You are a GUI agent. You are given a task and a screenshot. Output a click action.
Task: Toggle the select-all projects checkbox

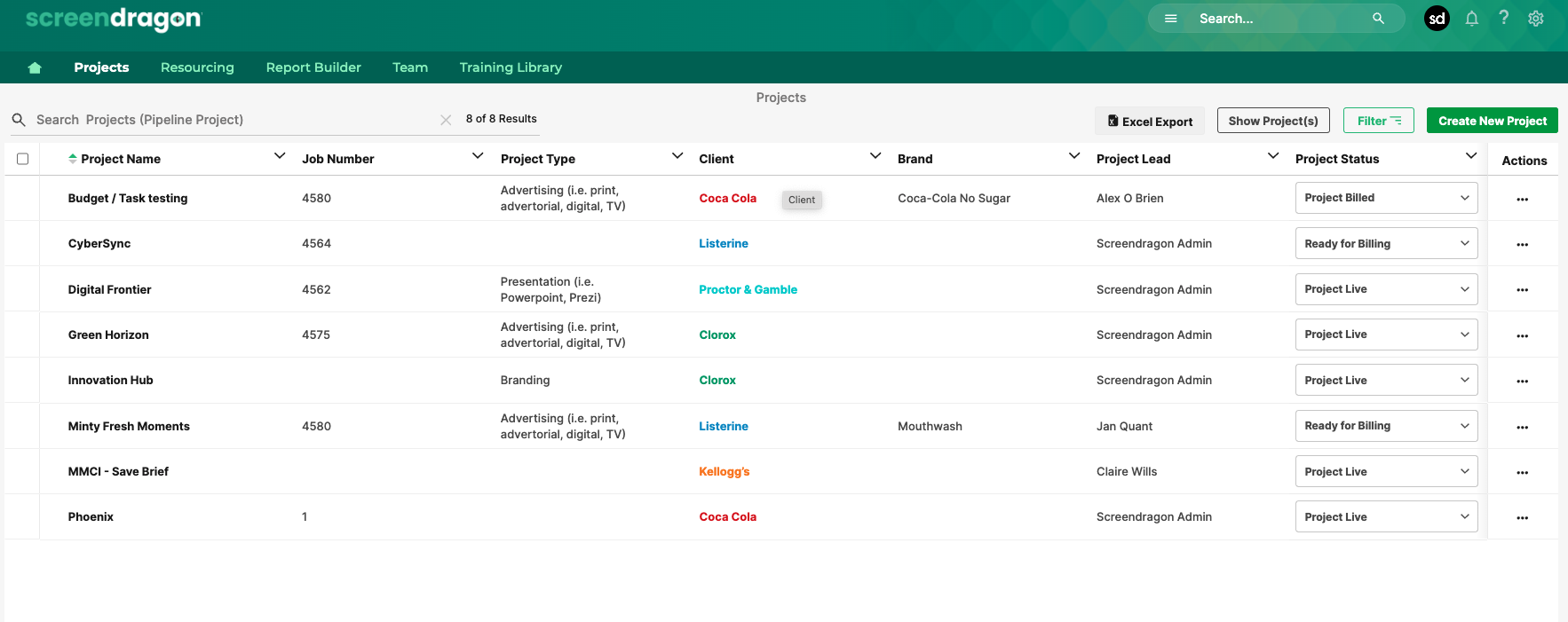coord(23,159)
